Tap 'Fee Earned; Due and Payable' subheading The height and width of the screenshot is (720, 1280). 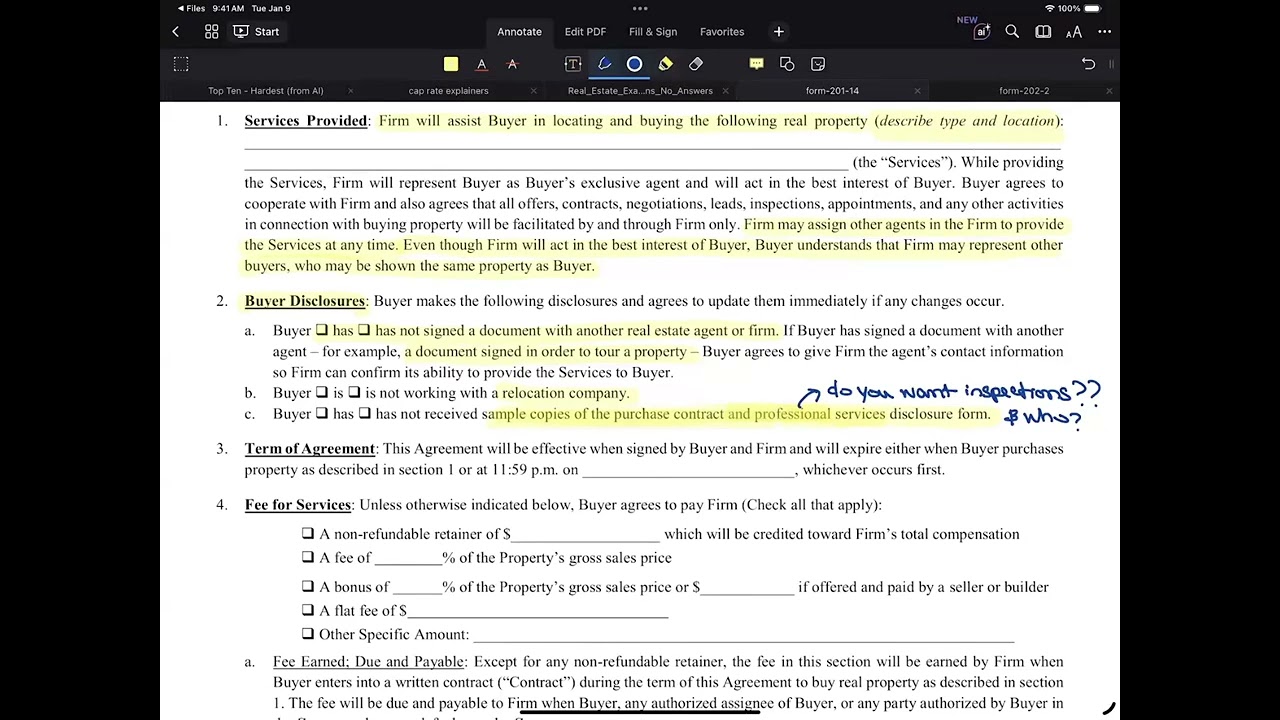click(369, 662)
